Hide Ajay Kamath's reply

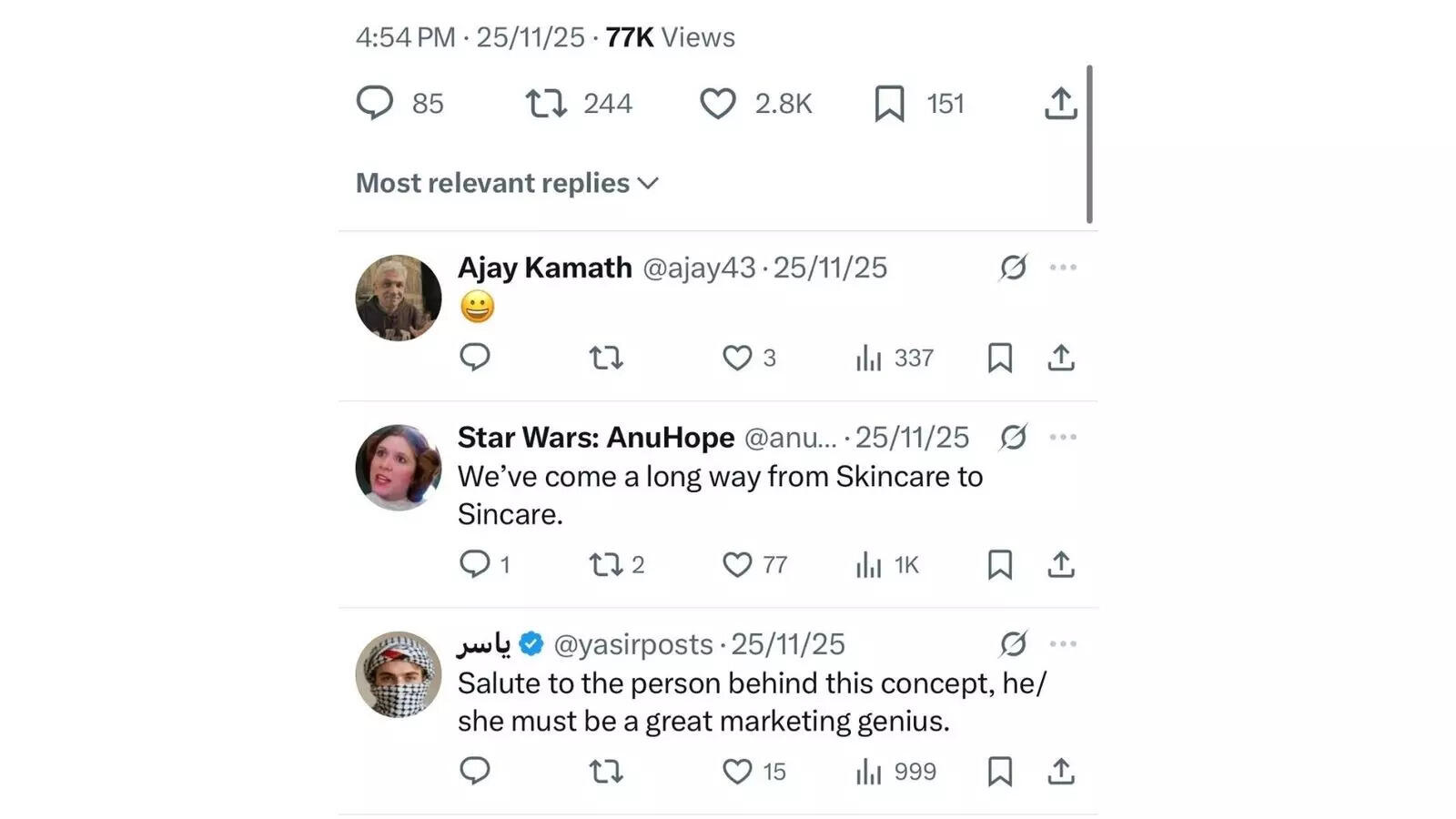pos(1015,268)
